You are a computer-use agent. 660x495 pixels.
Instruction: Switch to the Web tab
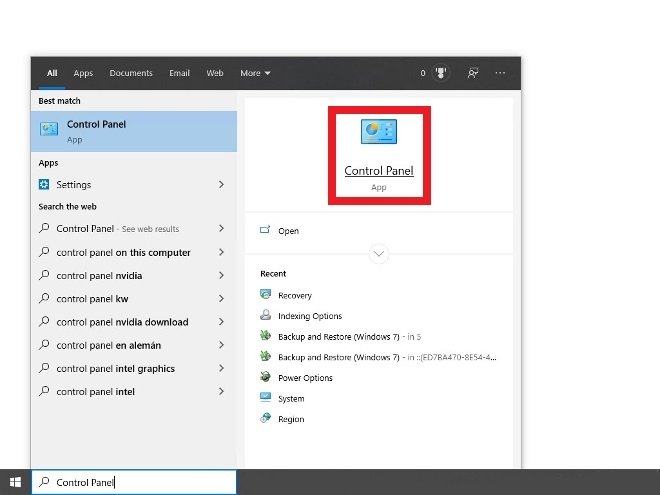[x=215, y=73]
